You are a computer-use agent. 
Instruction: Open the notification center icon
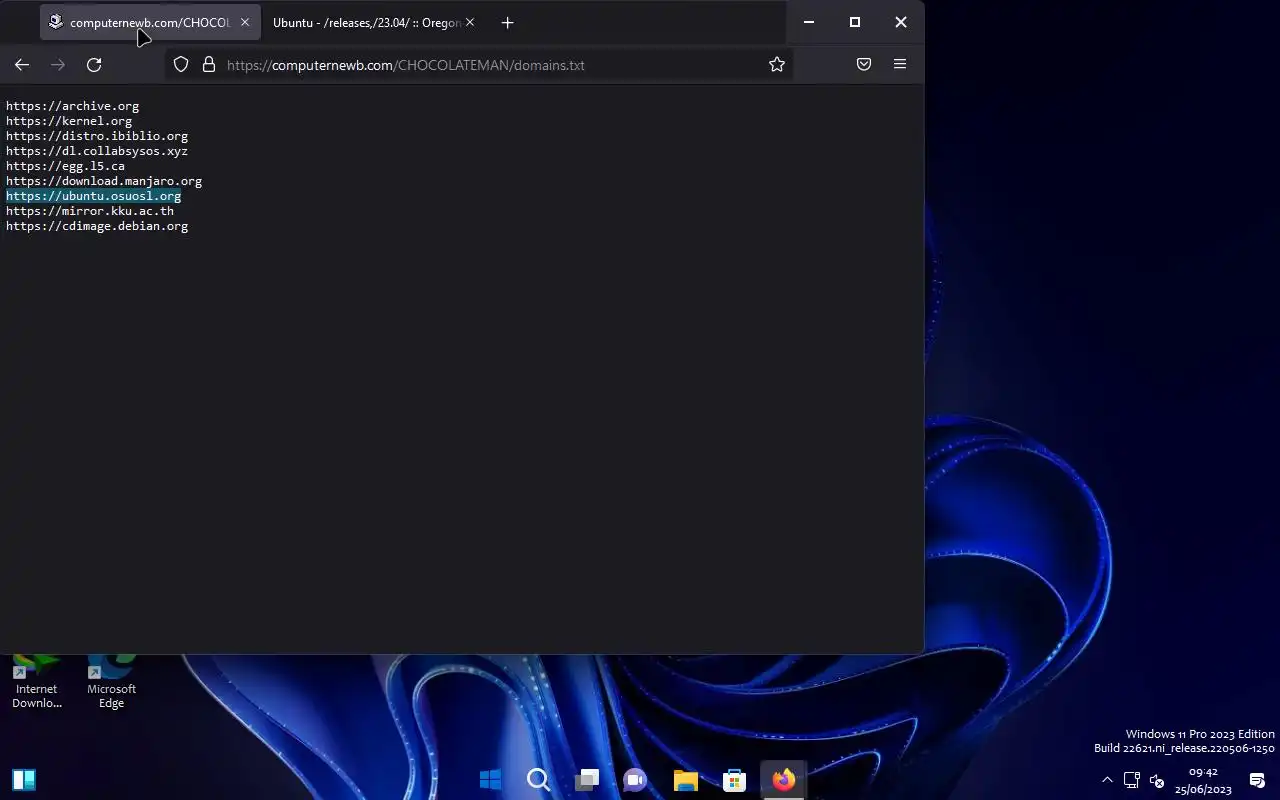tap(1257, 780)
